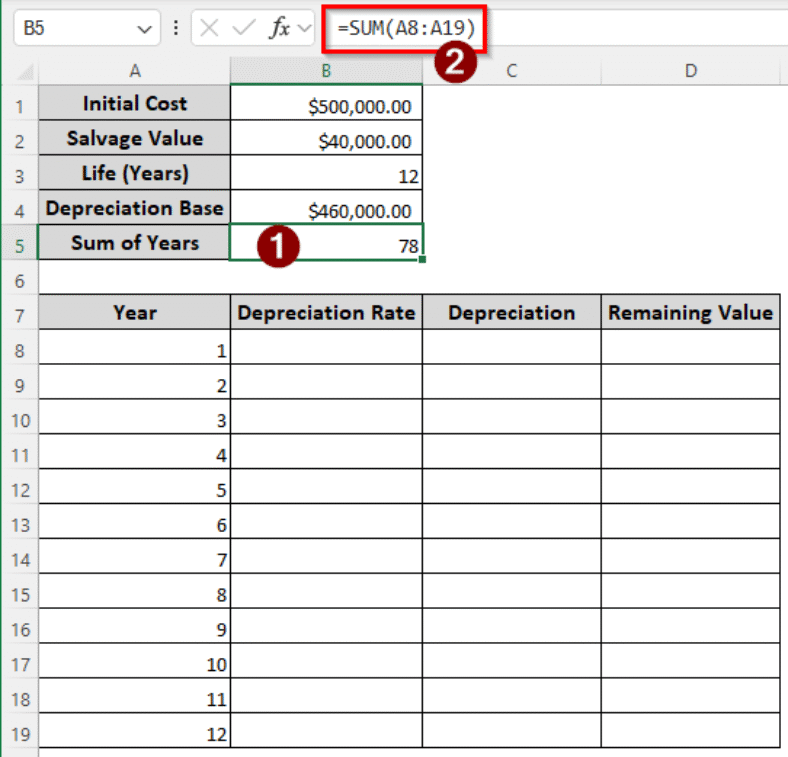Click empty Depreciation cell C8
Viewport: 788px width, 757px height.
[512, 347]
